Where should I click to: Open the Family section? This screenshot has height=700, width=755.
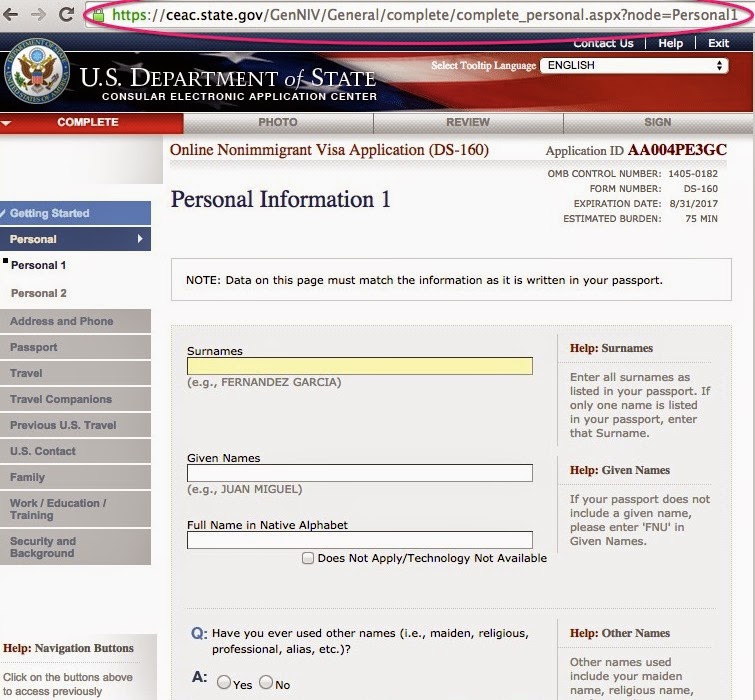tap(75, 477)
